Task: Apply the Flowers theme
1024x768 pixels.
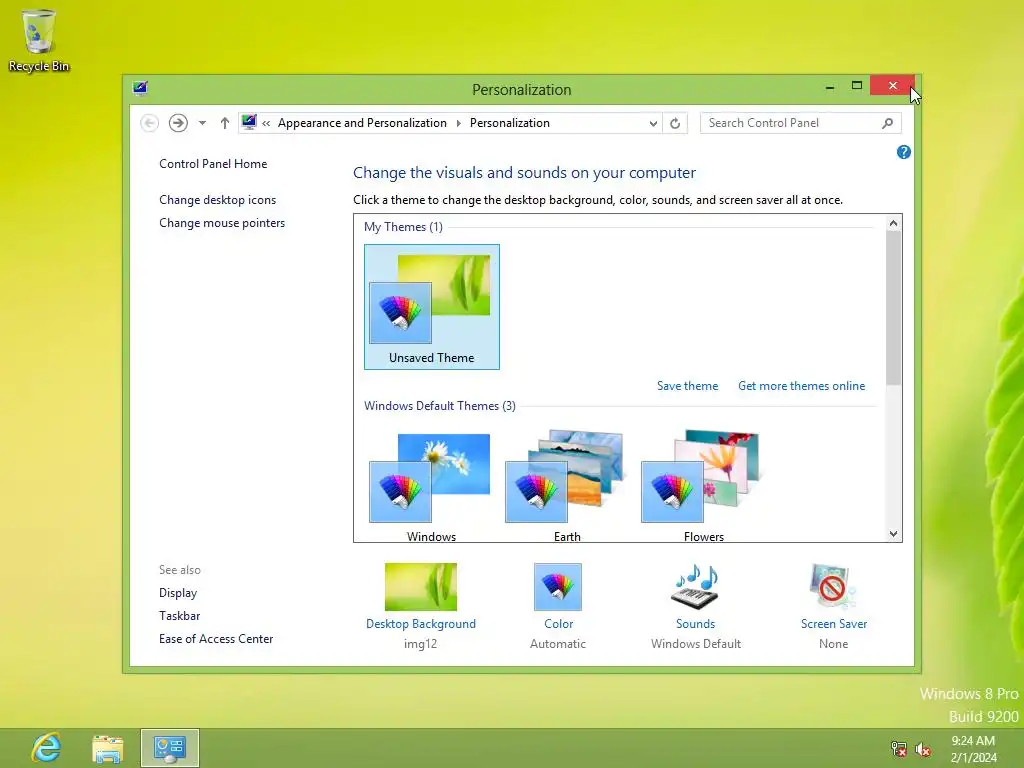Action: pos(703,485)
